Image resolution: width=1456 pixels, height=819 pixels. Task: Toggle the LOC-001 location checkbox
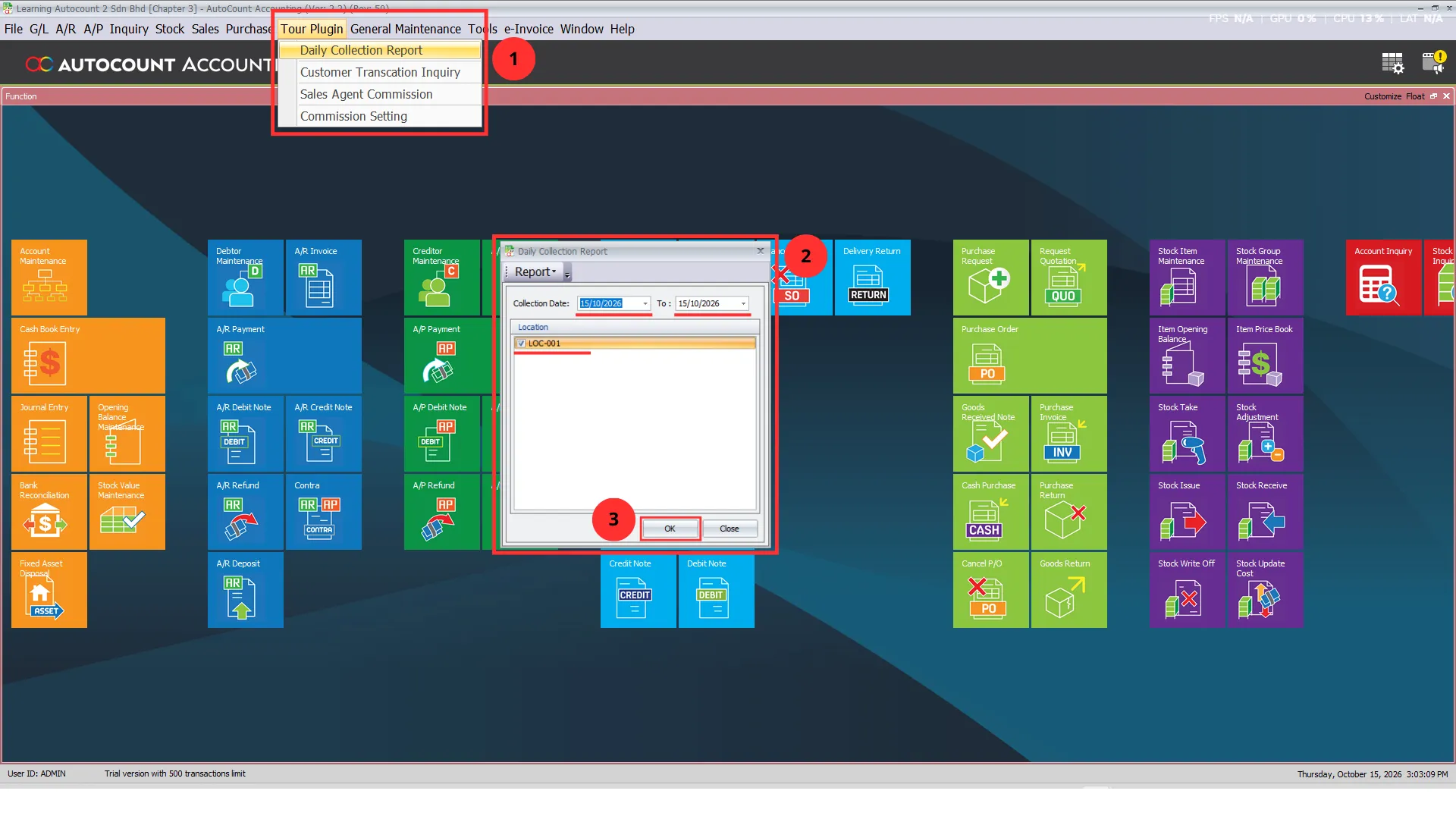point(521,344)
